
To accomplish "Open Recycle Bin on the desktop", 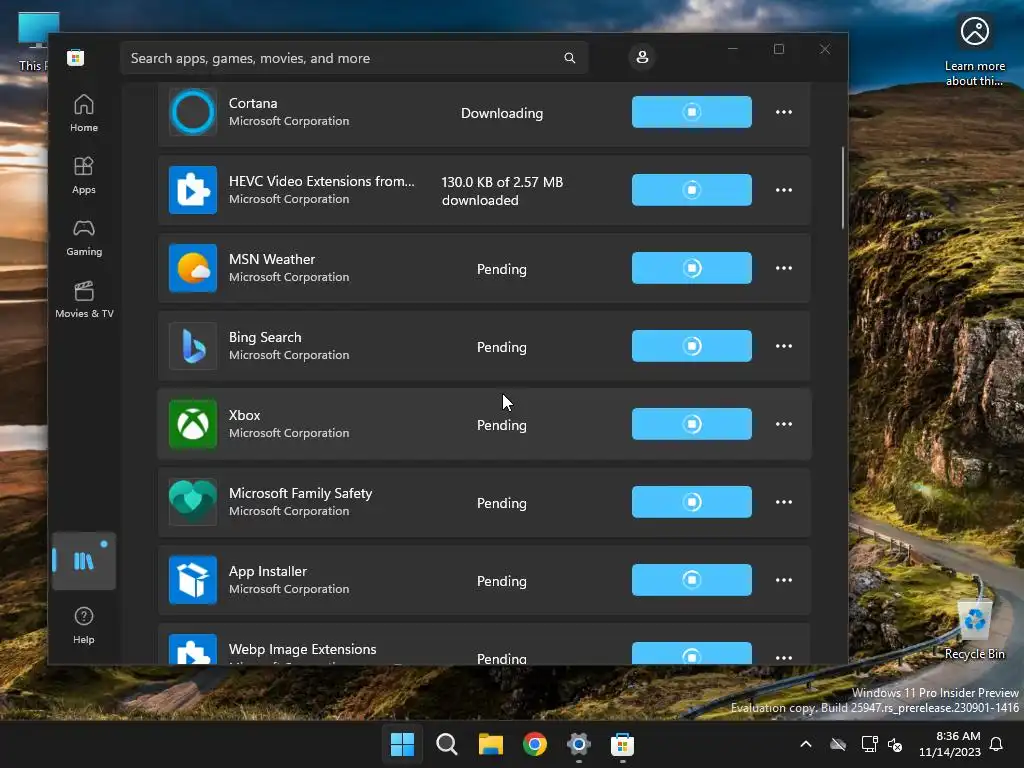I will [x=974, y=631].
